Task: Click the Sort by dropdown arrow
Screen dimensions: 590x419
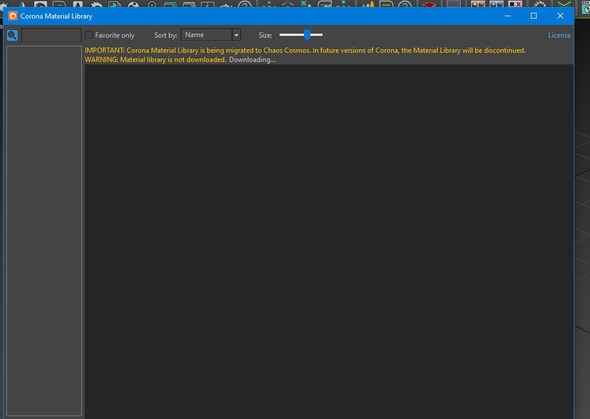Action: (x=236, y=35)
